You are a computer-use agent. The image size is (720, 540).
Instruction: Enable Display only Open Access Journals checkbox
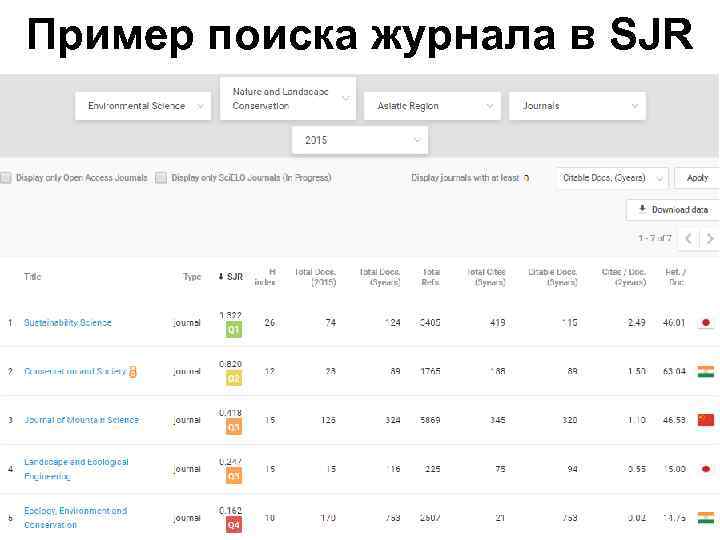pyautogui.click(x=6, y=178)
